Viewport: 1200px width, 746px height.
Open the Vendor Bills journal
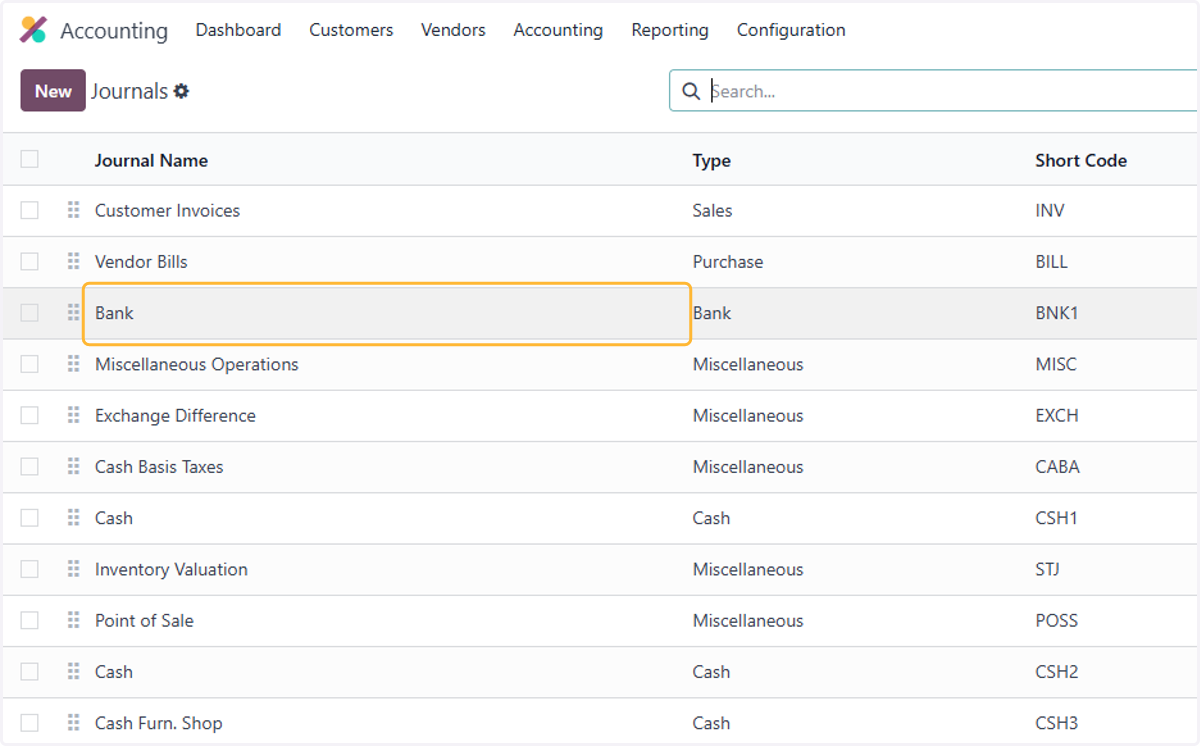(x=141, y=261)
